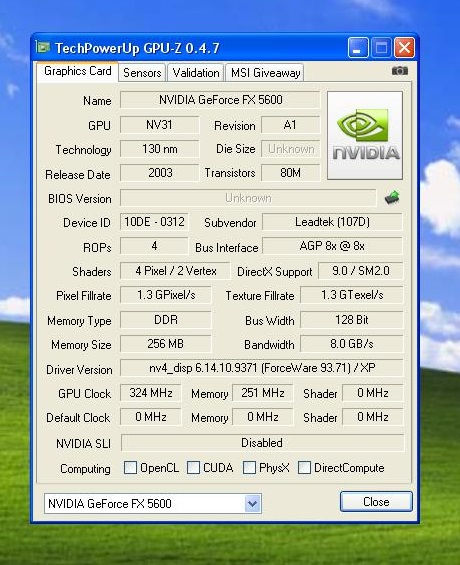Click the Bus Width value 128 Bit
Screen dimensions: 460x565
[x=352, y=320]
